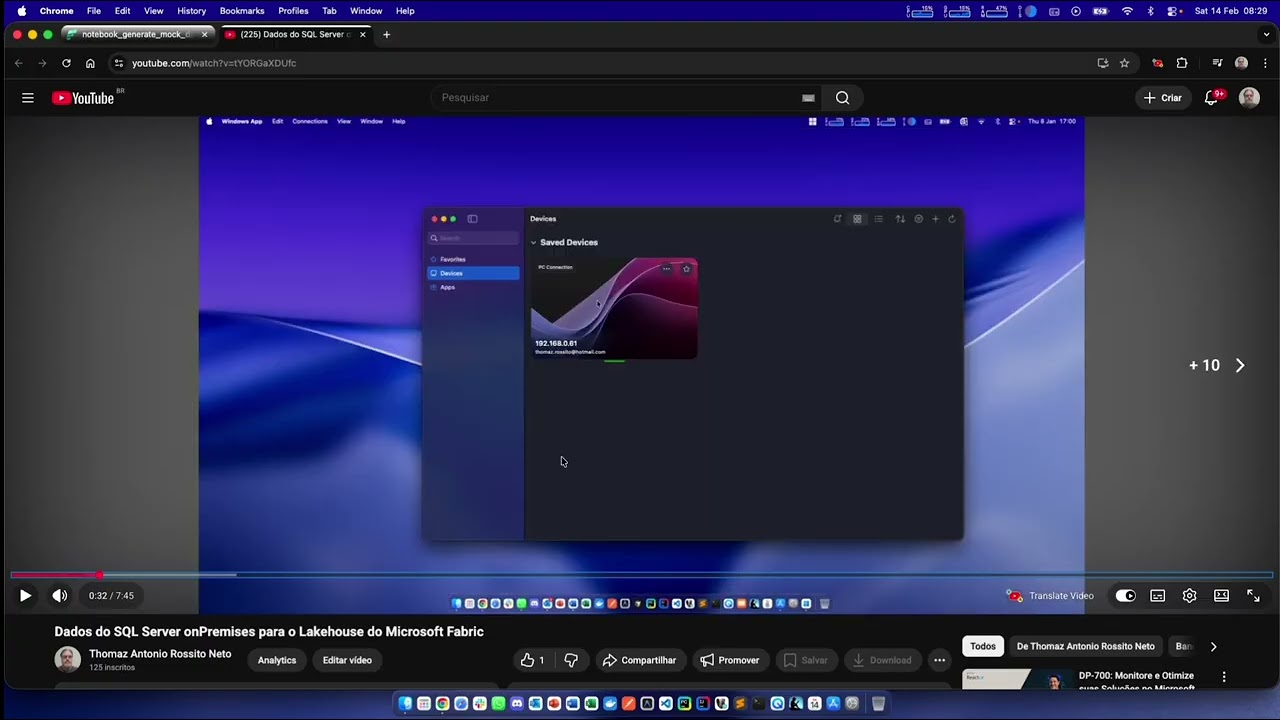Open Chrome History menu
Viewport: 1280px width, 720px height.
pos(191,11)
